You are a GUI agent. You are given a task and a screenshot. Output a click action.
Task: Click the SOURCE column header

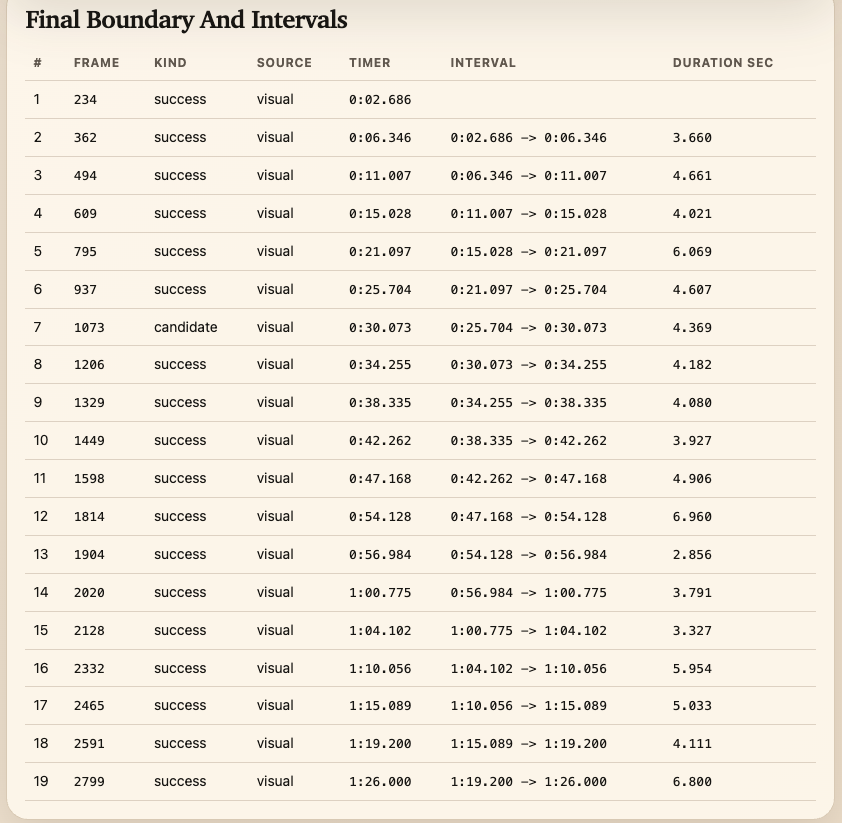284,63
